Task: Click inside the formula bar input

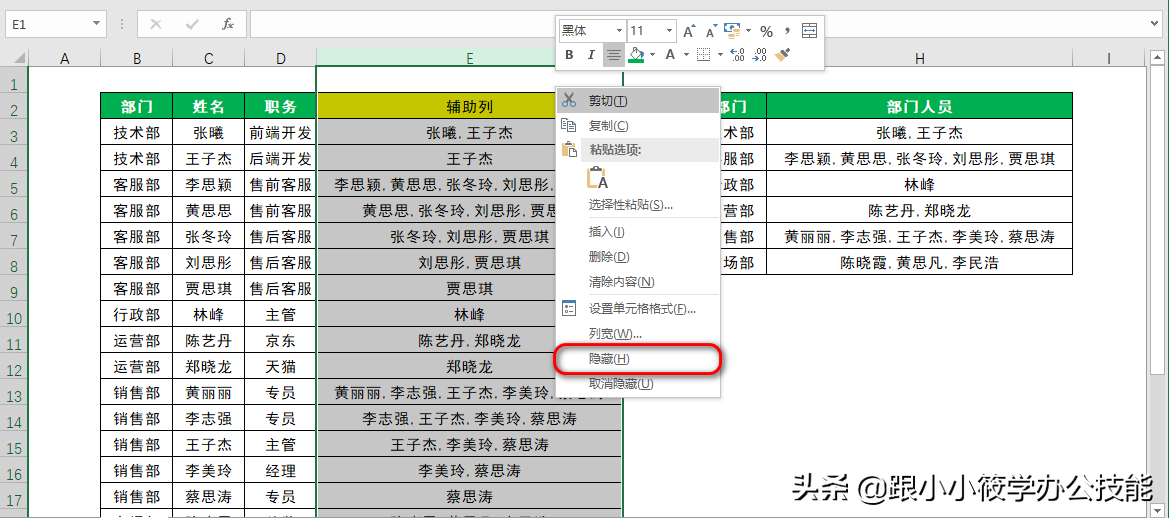Action: click(x=699, y=24)
